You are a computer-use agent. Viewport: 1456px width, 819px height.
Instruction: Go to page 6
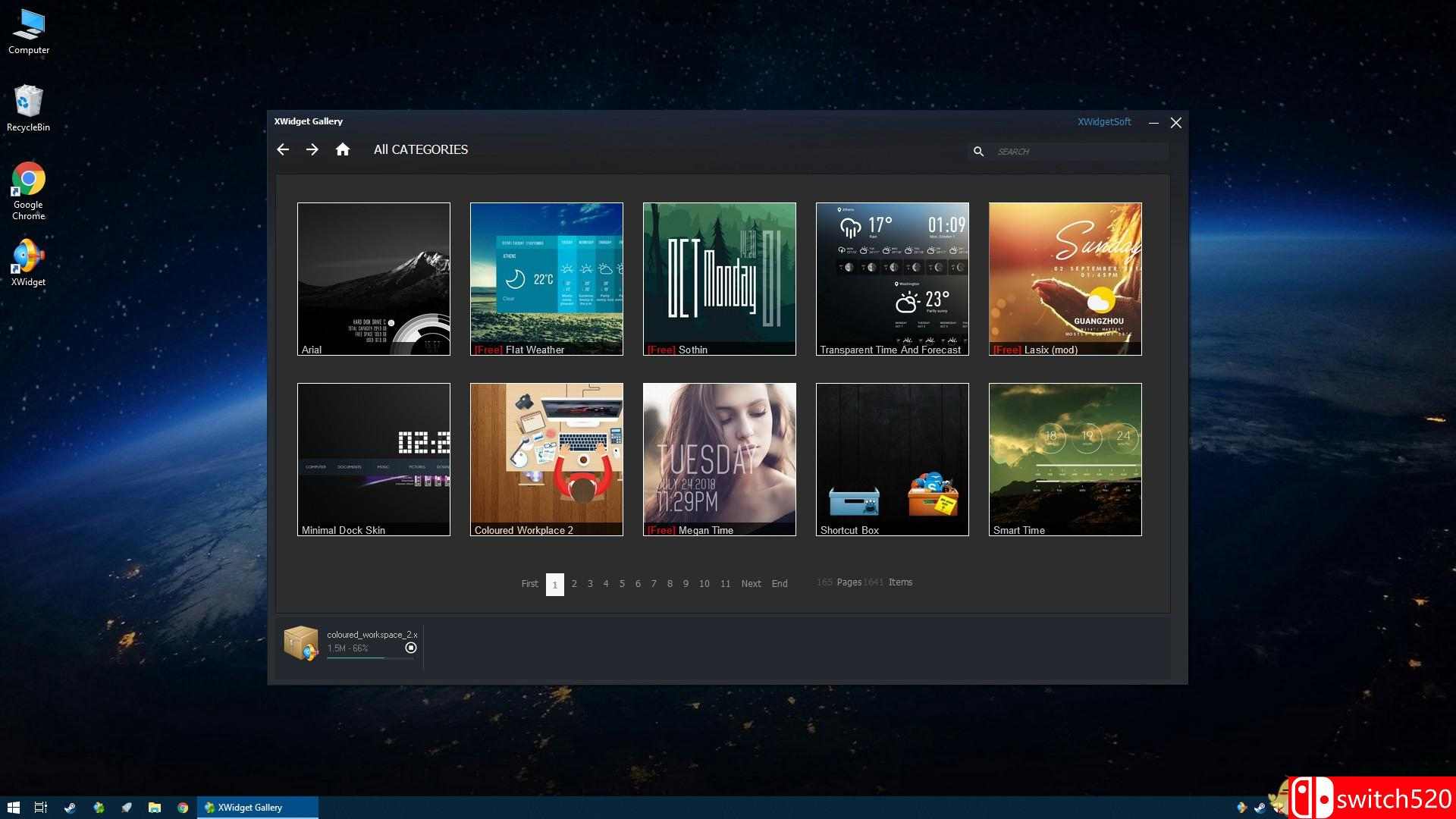pos(638,584)
